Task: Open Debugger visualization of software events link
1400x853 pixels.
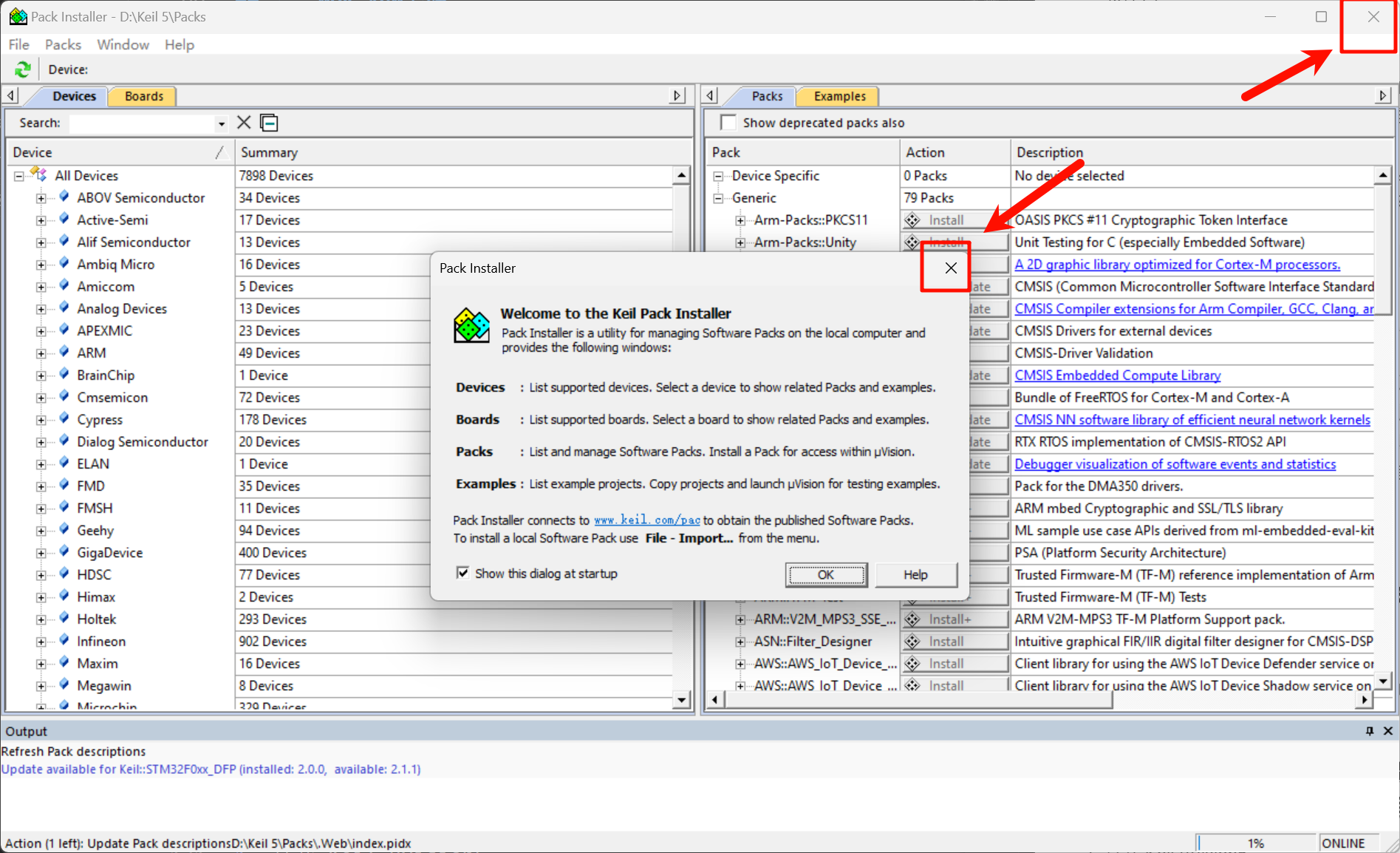Action: [x=1175, y=464]
